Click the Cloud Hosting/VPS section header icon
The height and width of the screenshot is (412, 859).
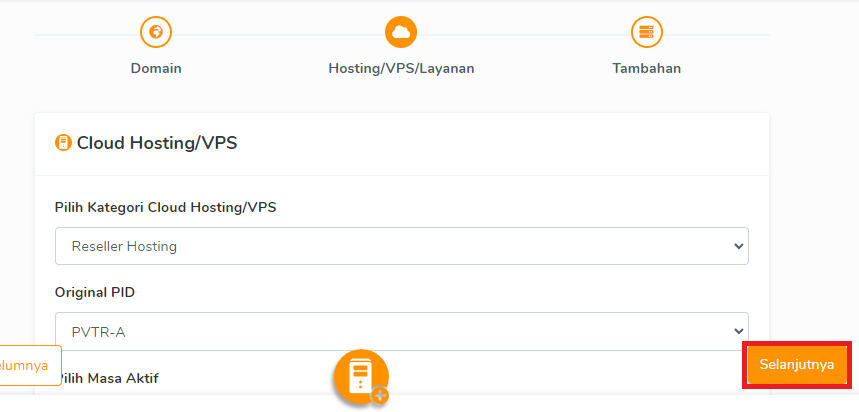(x=63, y=143)
